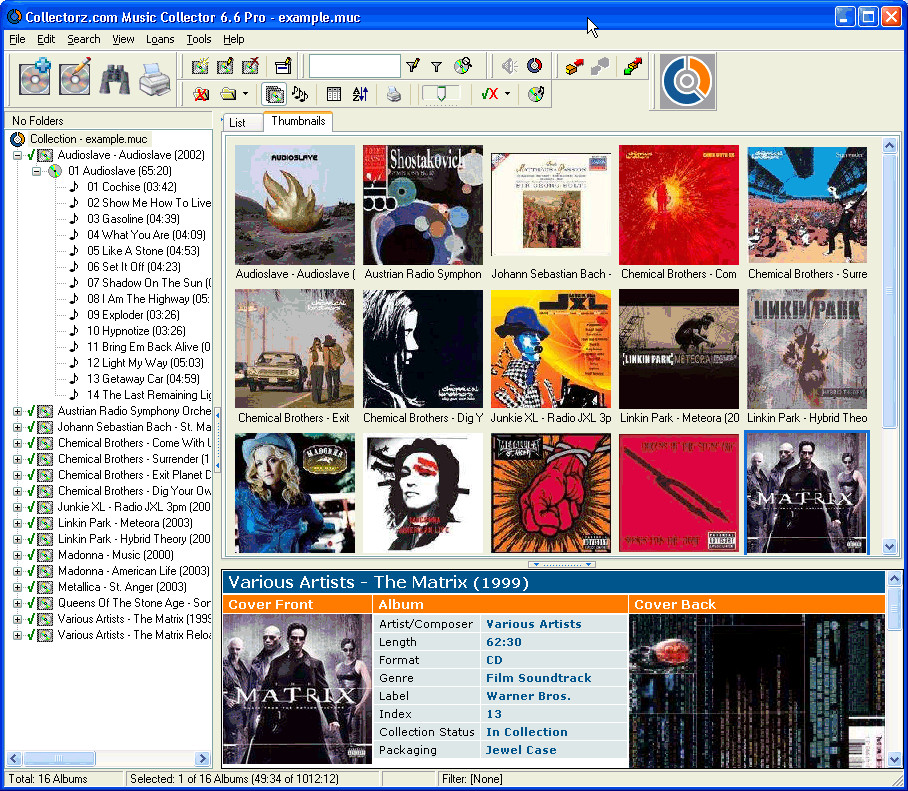Click the Various Artists artist link
908x791 pixels.
534,624
